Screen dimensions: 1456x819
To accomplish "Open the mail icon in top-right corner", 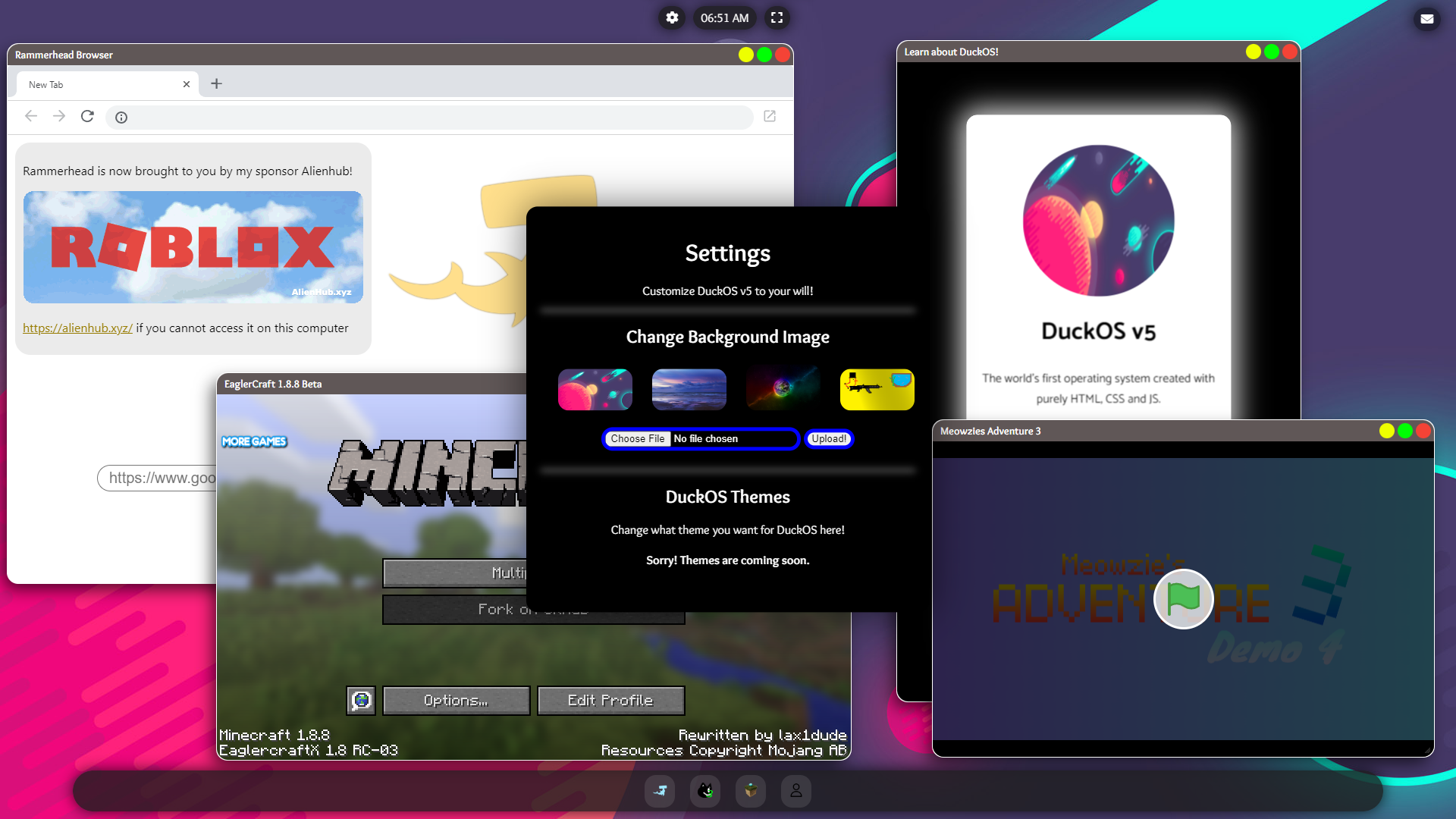I will (1426, 18).
